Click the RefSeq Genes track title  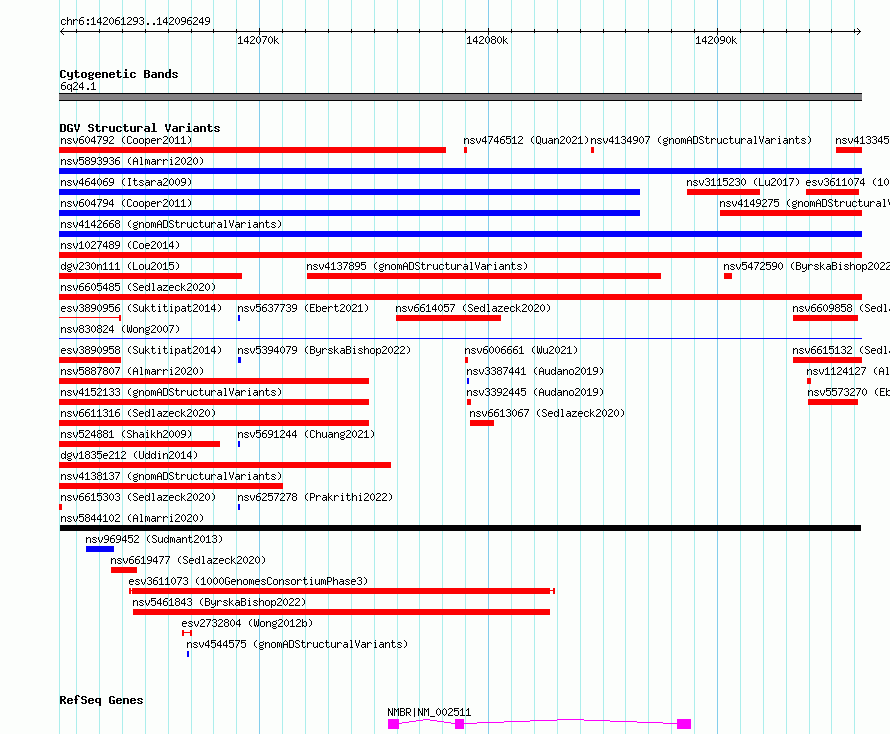click(101, 700)
